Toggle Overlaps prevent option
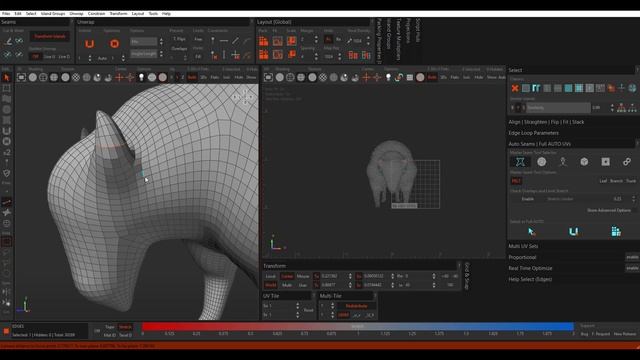The image size is (640, 360). (179, 49)
